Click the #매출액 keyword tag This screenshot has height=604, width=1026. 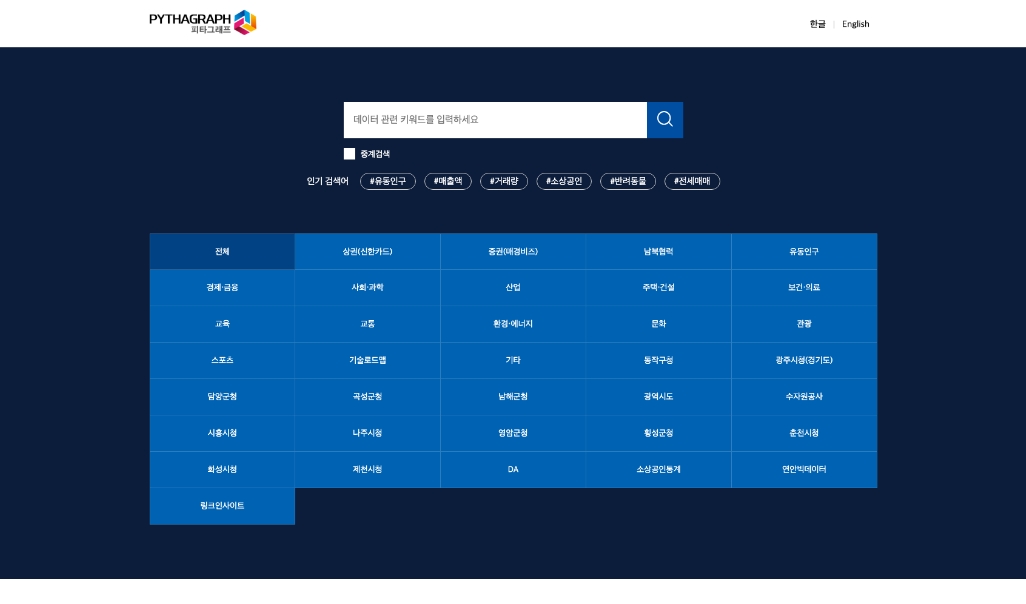coord(447,181)
